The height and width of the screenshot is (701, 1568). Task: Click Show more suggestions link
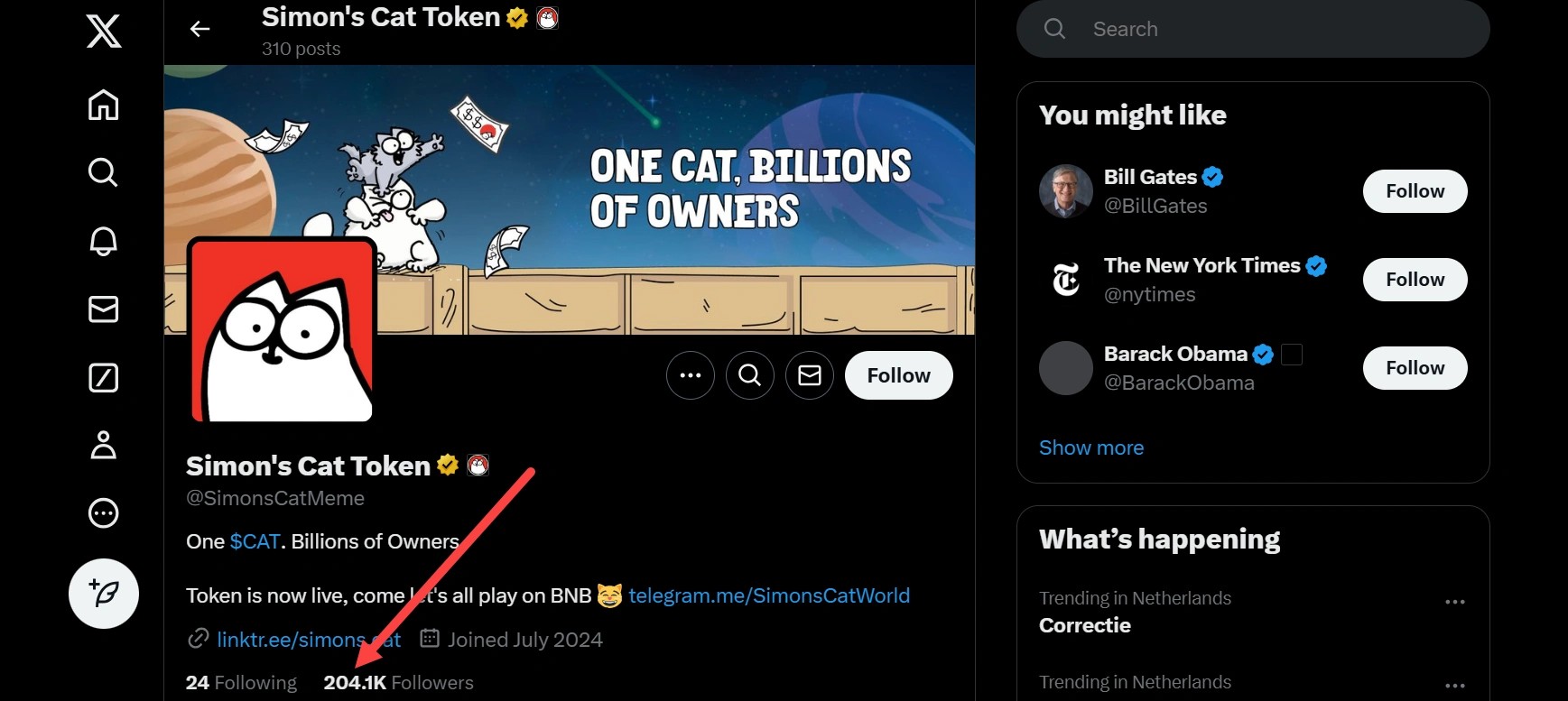pyautogui.click(x=1091, y=447)
